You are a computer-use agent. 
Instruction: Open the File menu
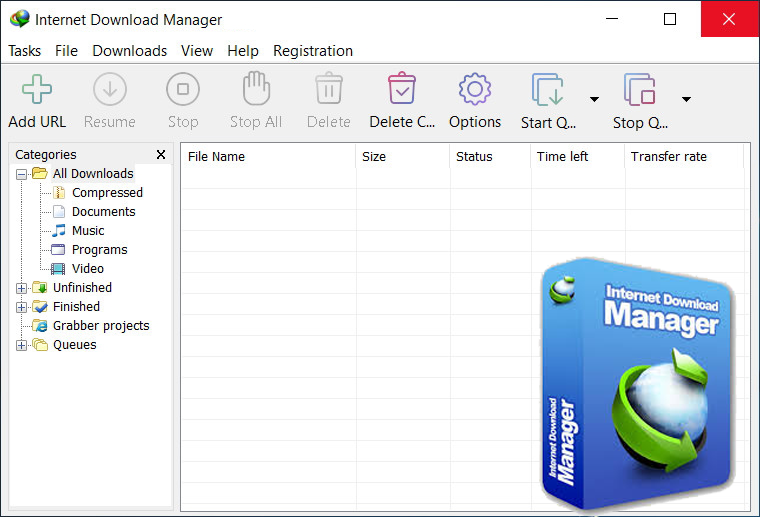tap(66, 51)
